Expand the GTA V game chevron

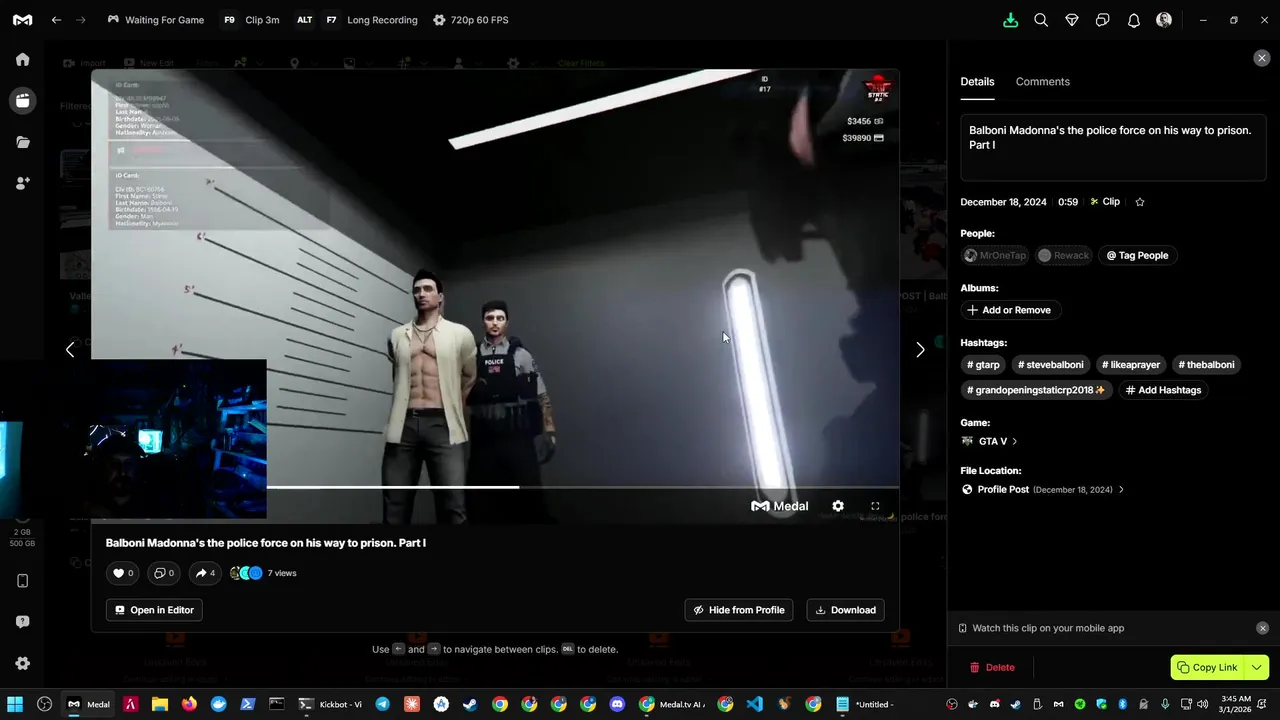click(x=1015, y=441)
